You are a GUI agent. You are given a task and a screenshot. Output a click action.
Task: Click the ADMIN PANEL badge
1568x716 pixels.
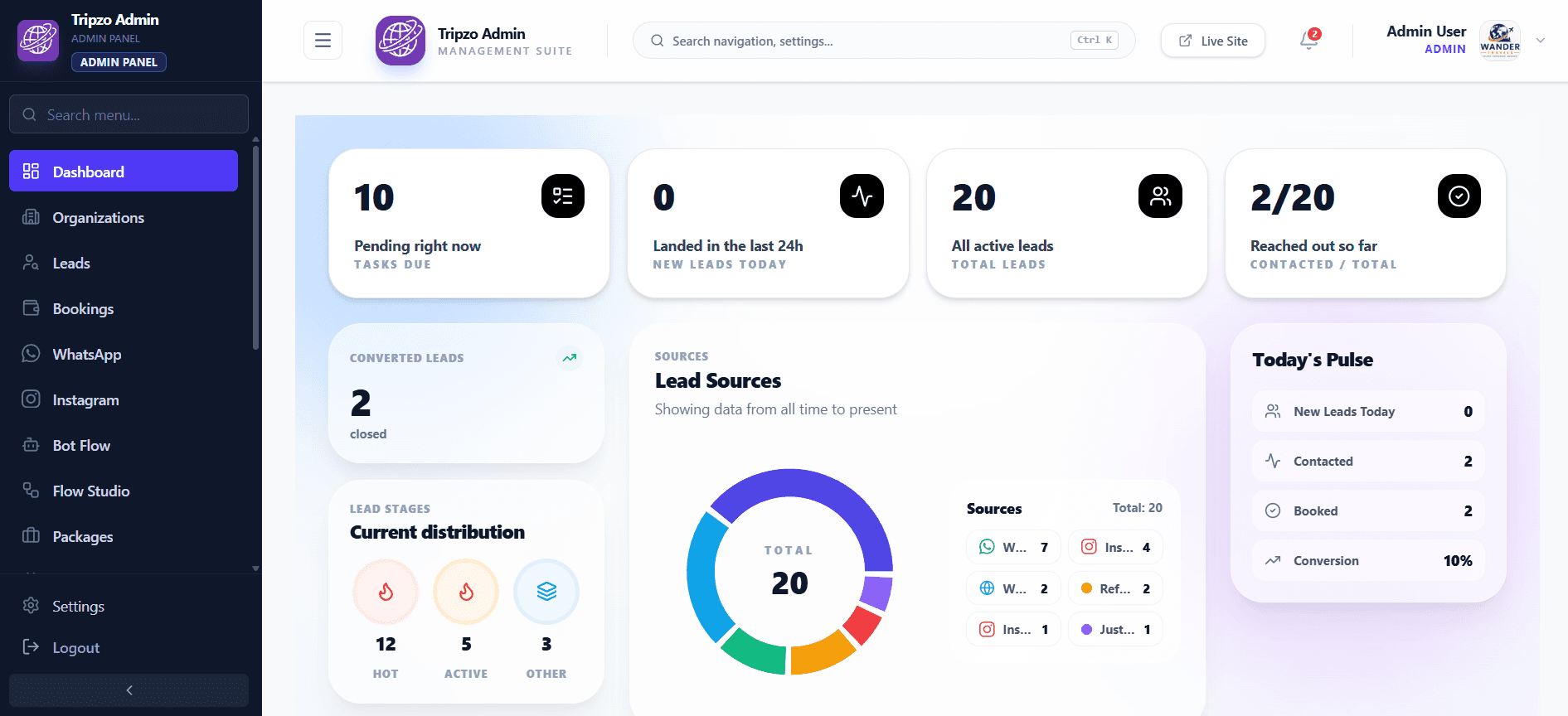click(119, 62)
